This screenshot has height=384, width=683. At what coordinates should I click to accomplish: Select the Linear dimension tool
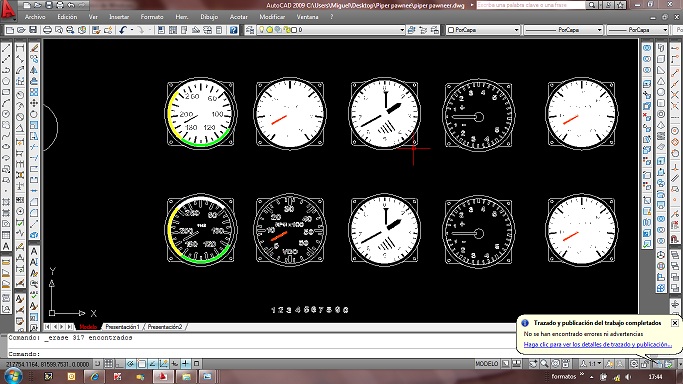20,48
